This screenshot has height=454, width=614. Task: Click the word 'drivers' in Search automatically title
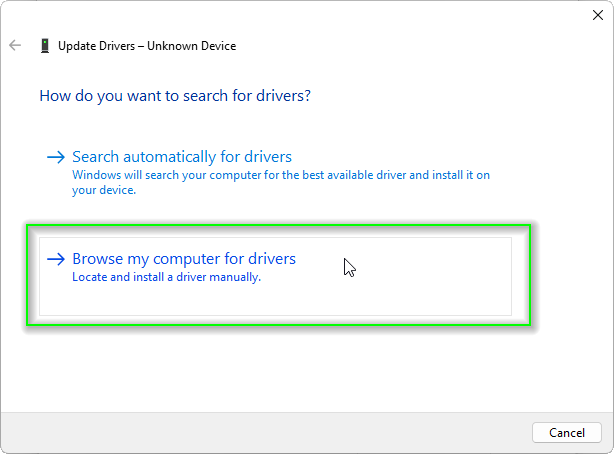coord(266,157)
